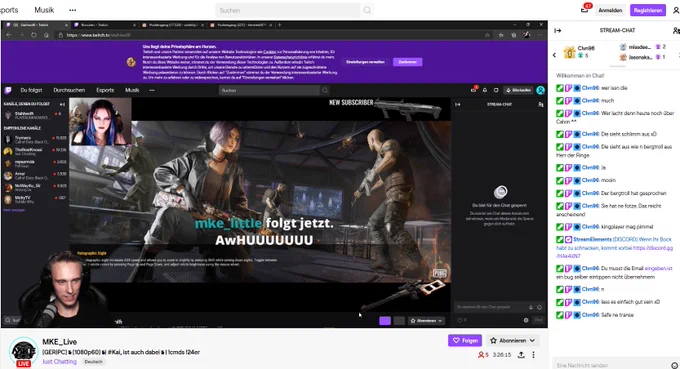This screenshot has width=680, height=369.
Task: Click Jasonaka... entry in the sub leaderboard
Action: point(643,57)
